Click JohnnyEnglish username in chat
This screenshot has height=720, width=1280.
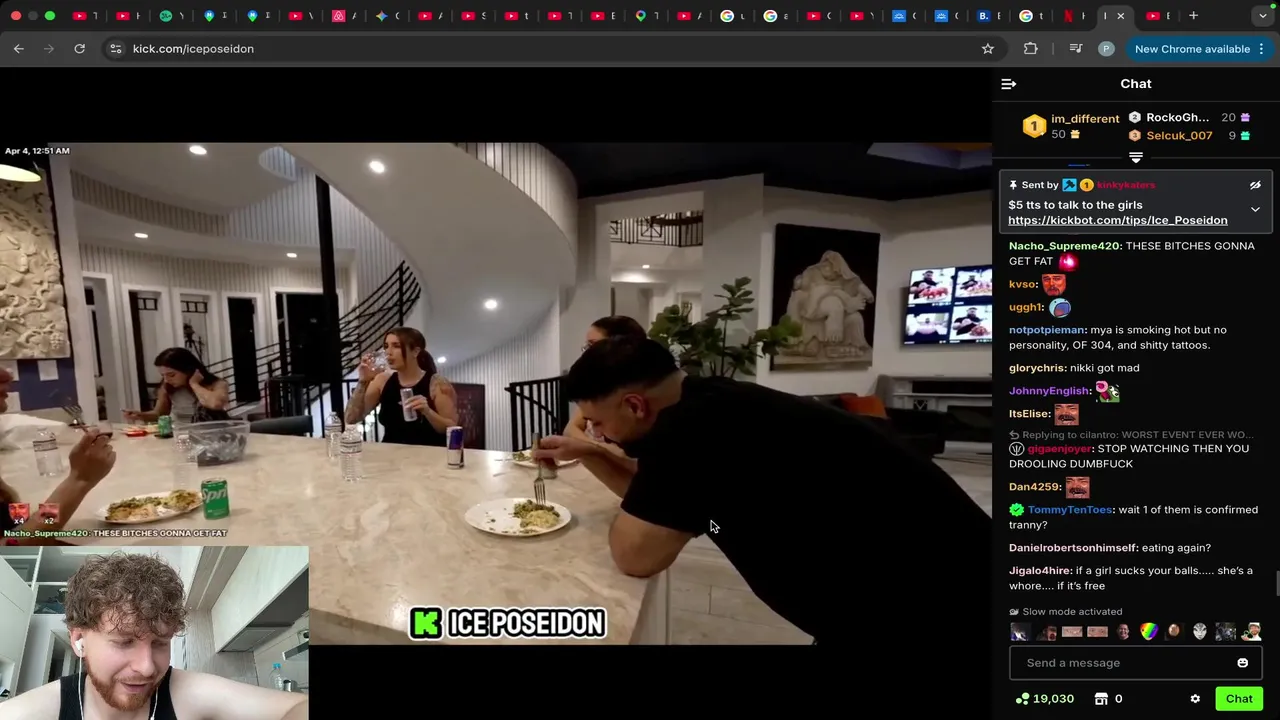pos(1049,391)
